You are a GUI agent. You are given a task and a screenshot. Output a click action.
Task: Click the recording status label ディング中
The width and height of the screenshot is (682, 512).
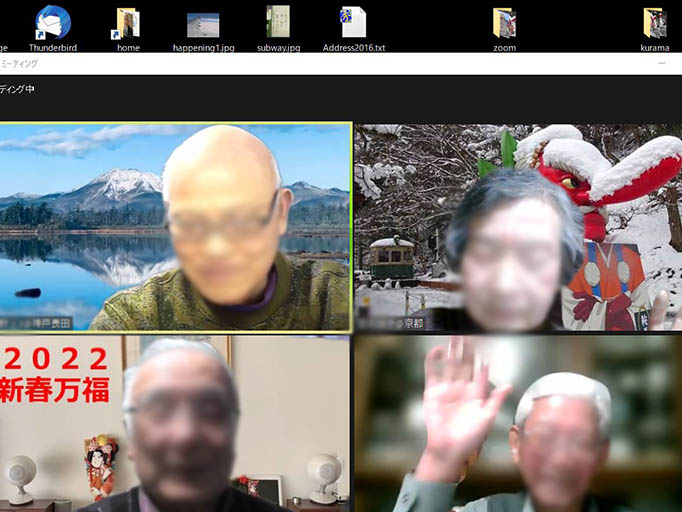17,89
